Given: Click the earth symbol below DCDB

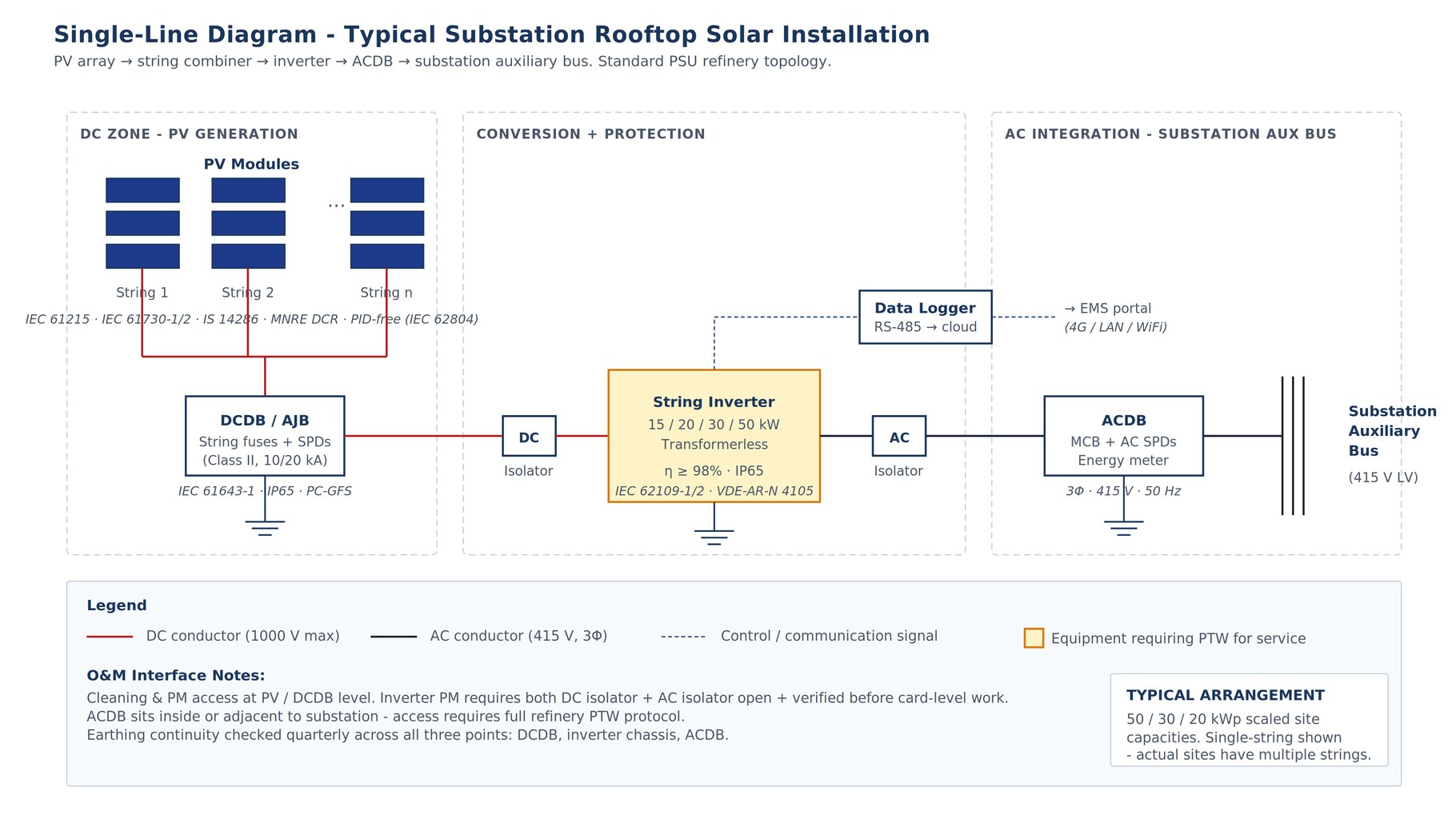Looking at the screenshot, I should point(265,528).
